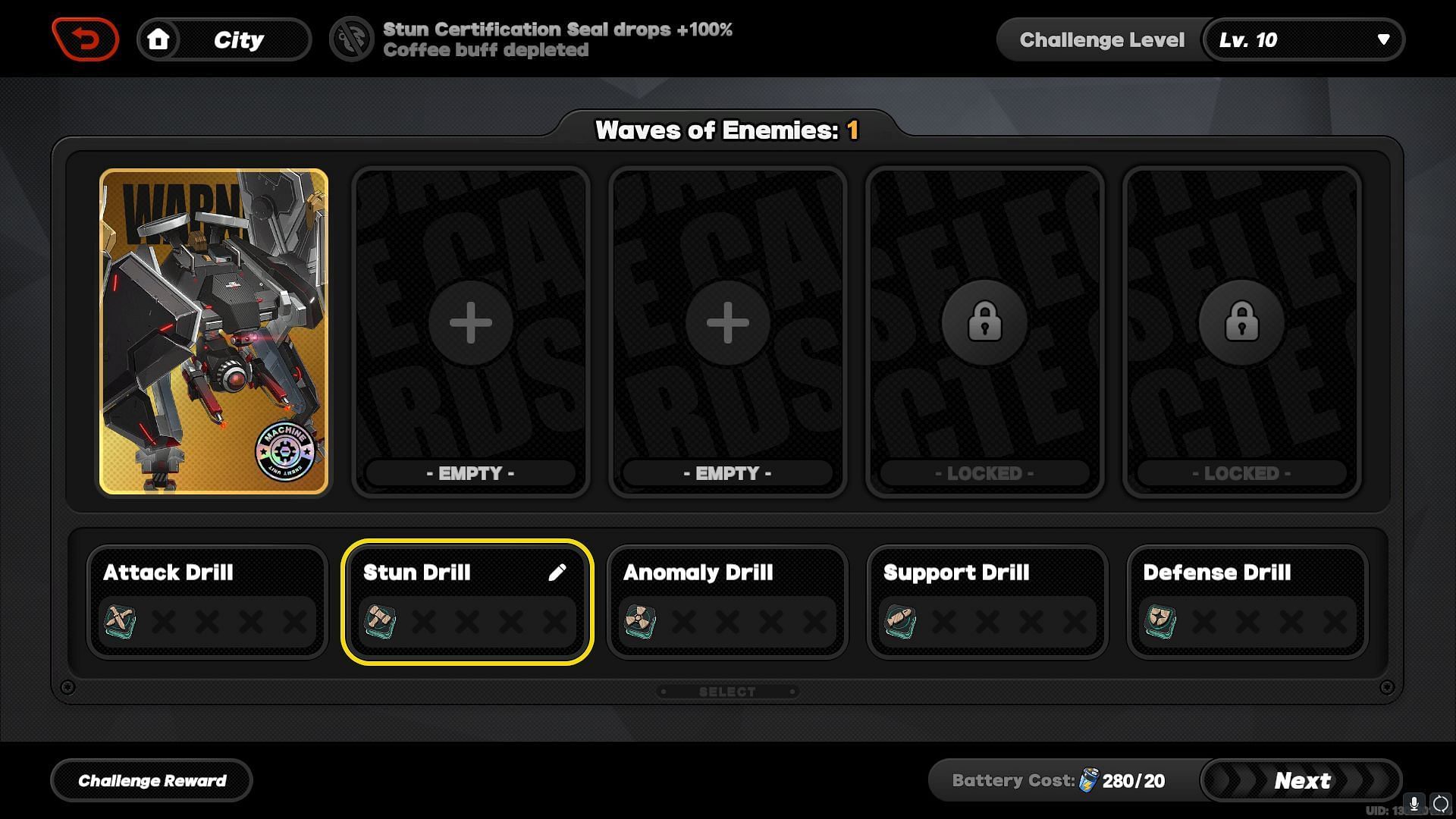
Task: Click the second empty enemy slot
Action: (x=727, y=320)
